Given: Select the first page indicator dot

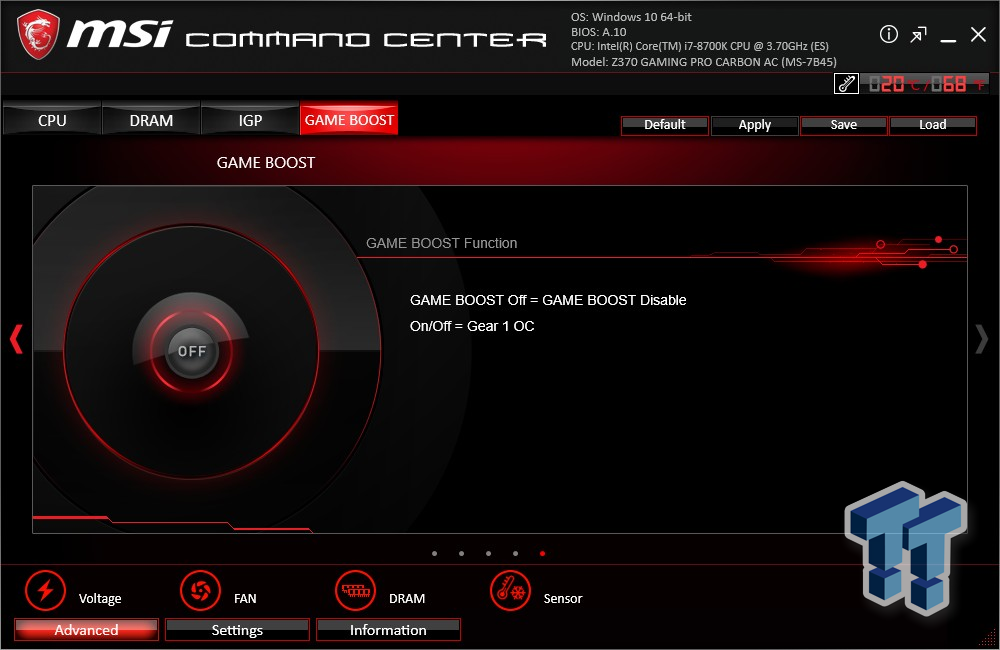Looking at the screenshot, I should tap(434, 554).
